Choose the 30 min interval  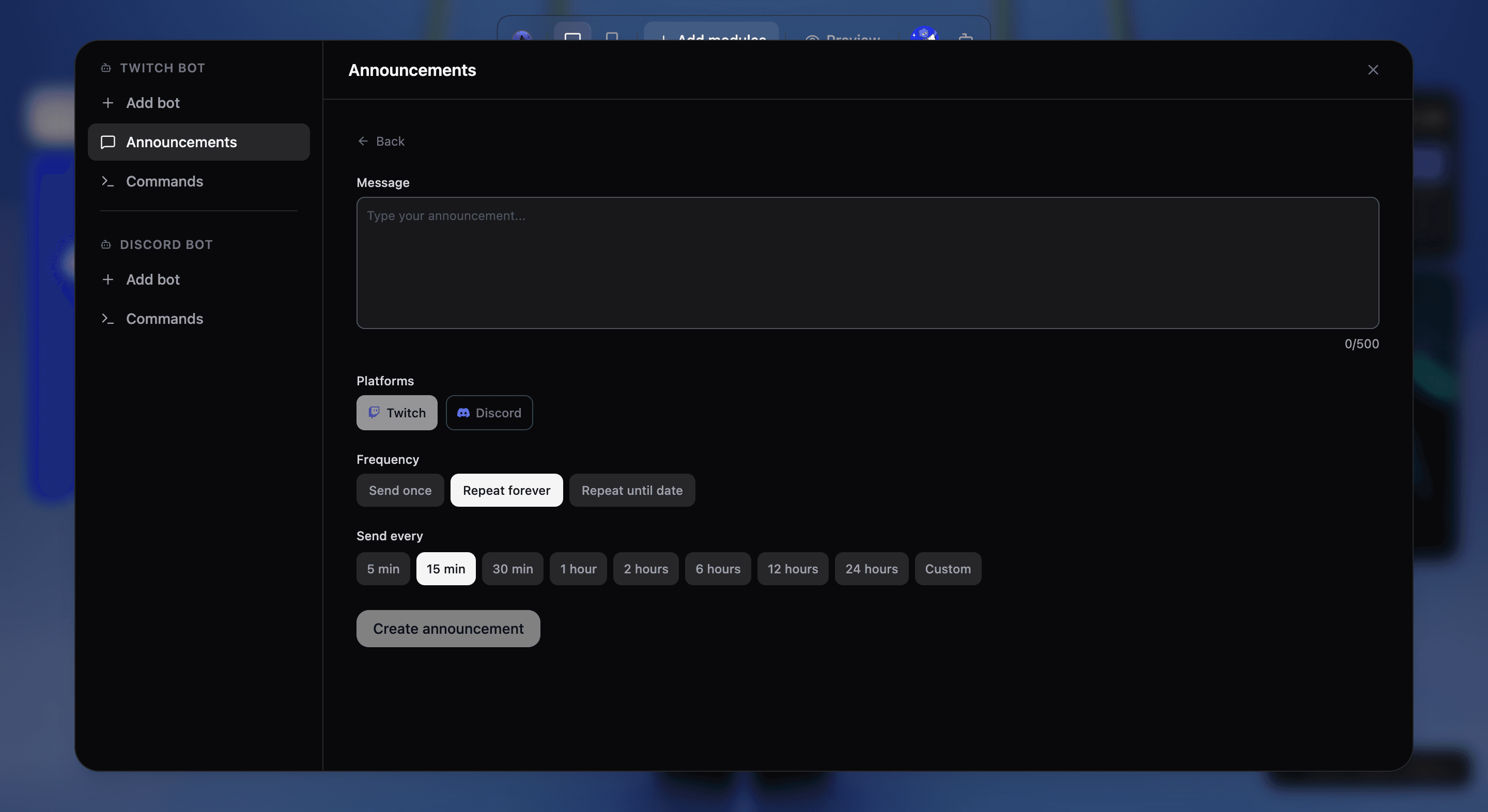[513, 569]
